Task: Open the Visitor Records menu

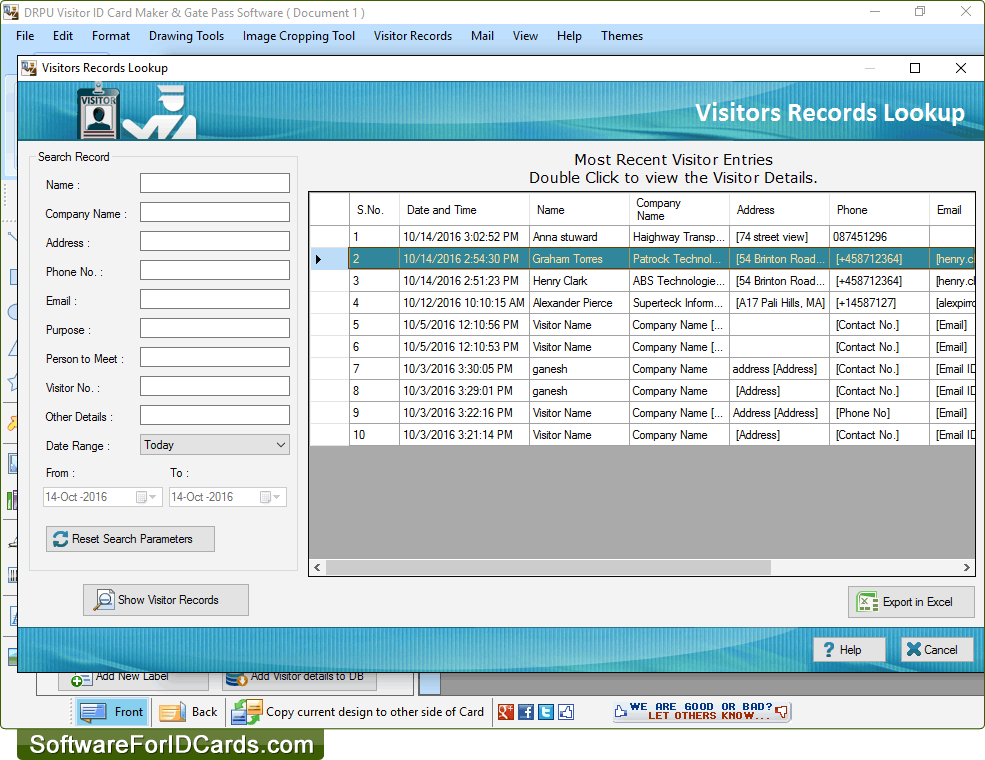Action: point(413,36)
